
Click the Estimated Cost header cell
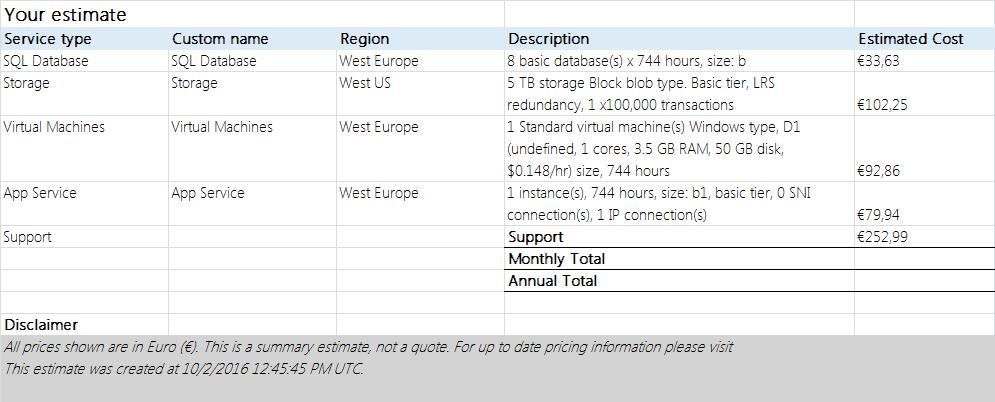925,39
